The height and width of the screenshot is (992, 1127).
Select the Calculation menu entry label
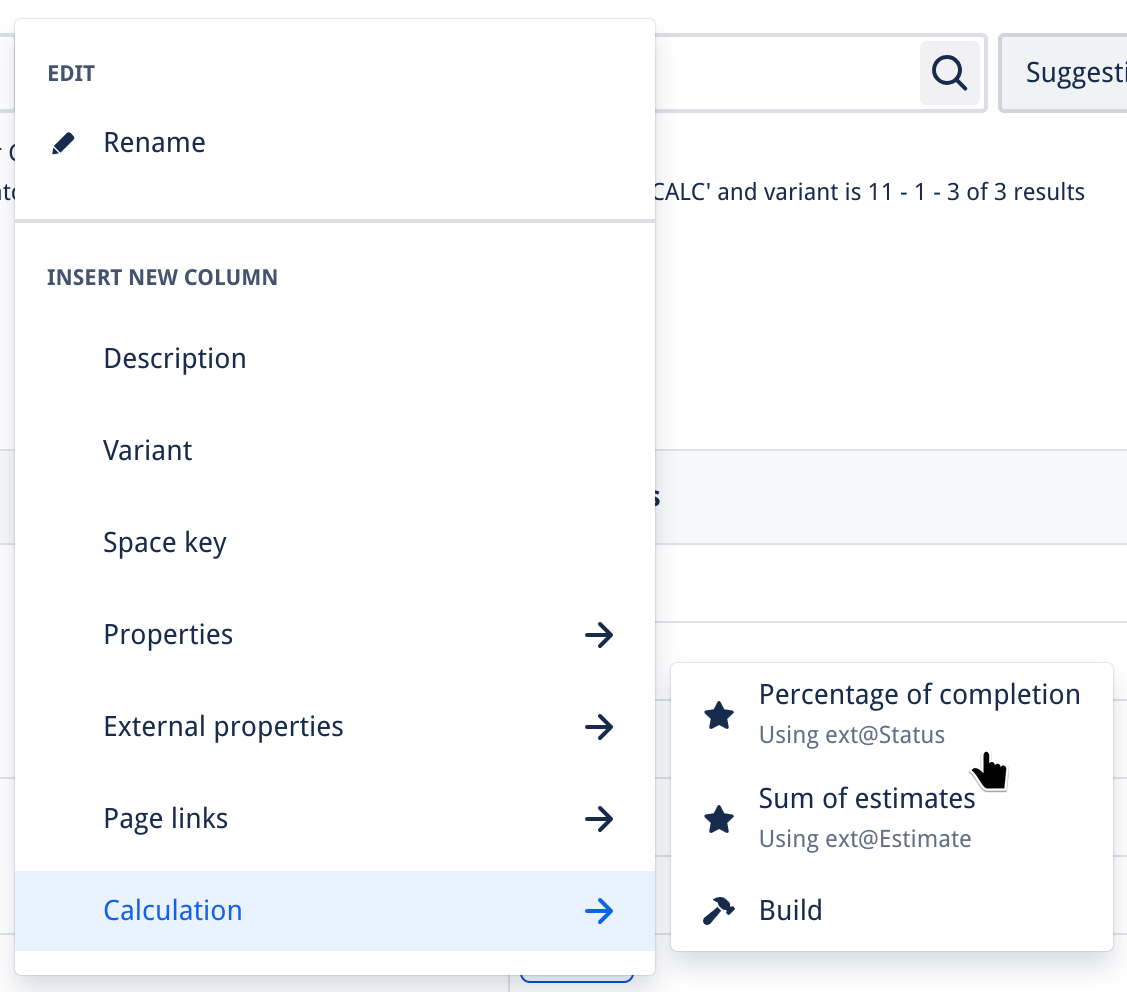173,911
